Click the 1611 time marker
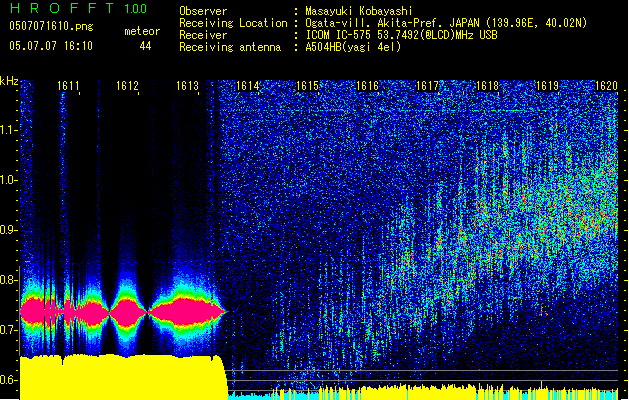The image size is (629, 400). (x=68, y=86)
